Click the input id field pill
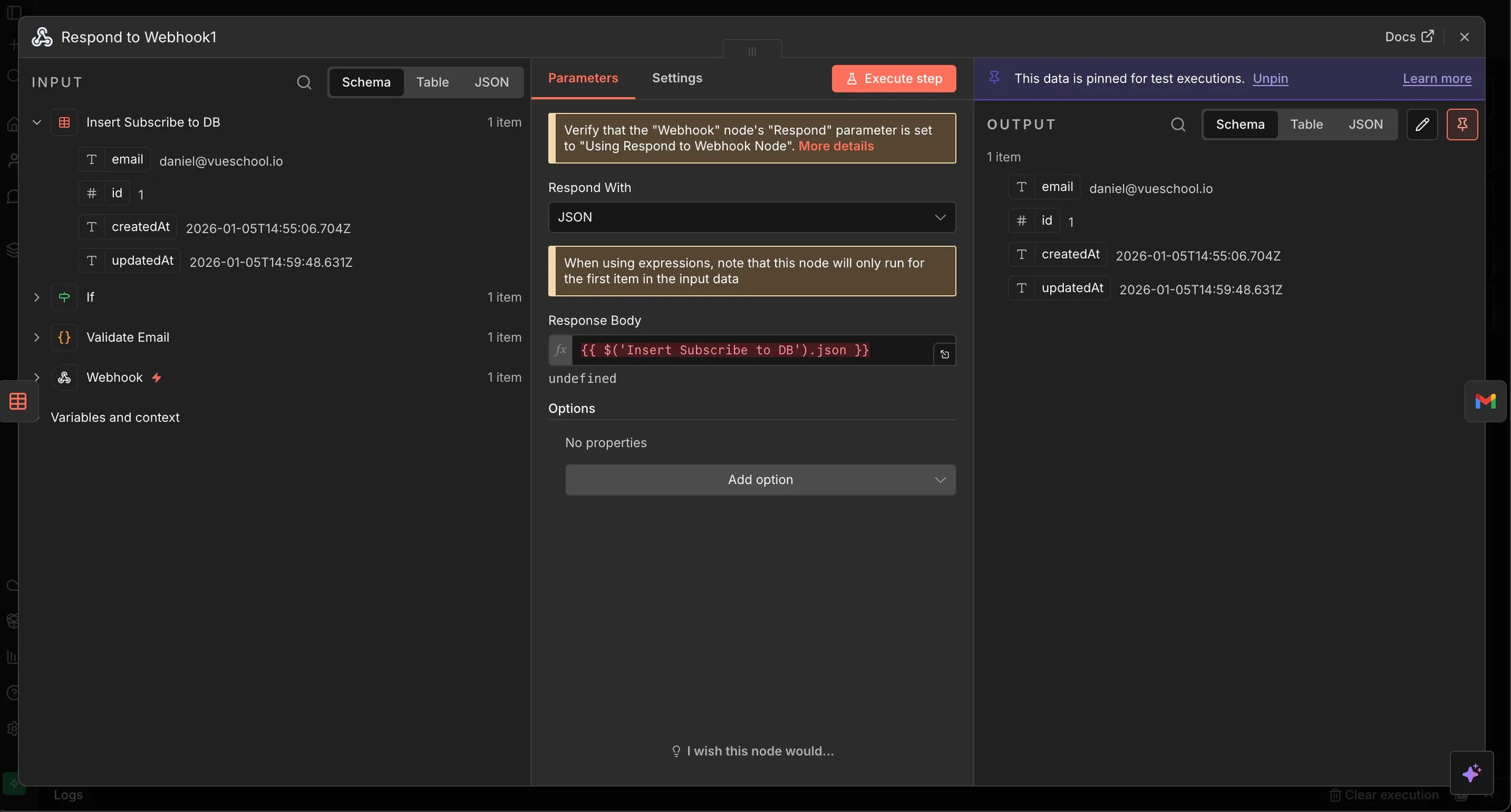 coord(104,193)
